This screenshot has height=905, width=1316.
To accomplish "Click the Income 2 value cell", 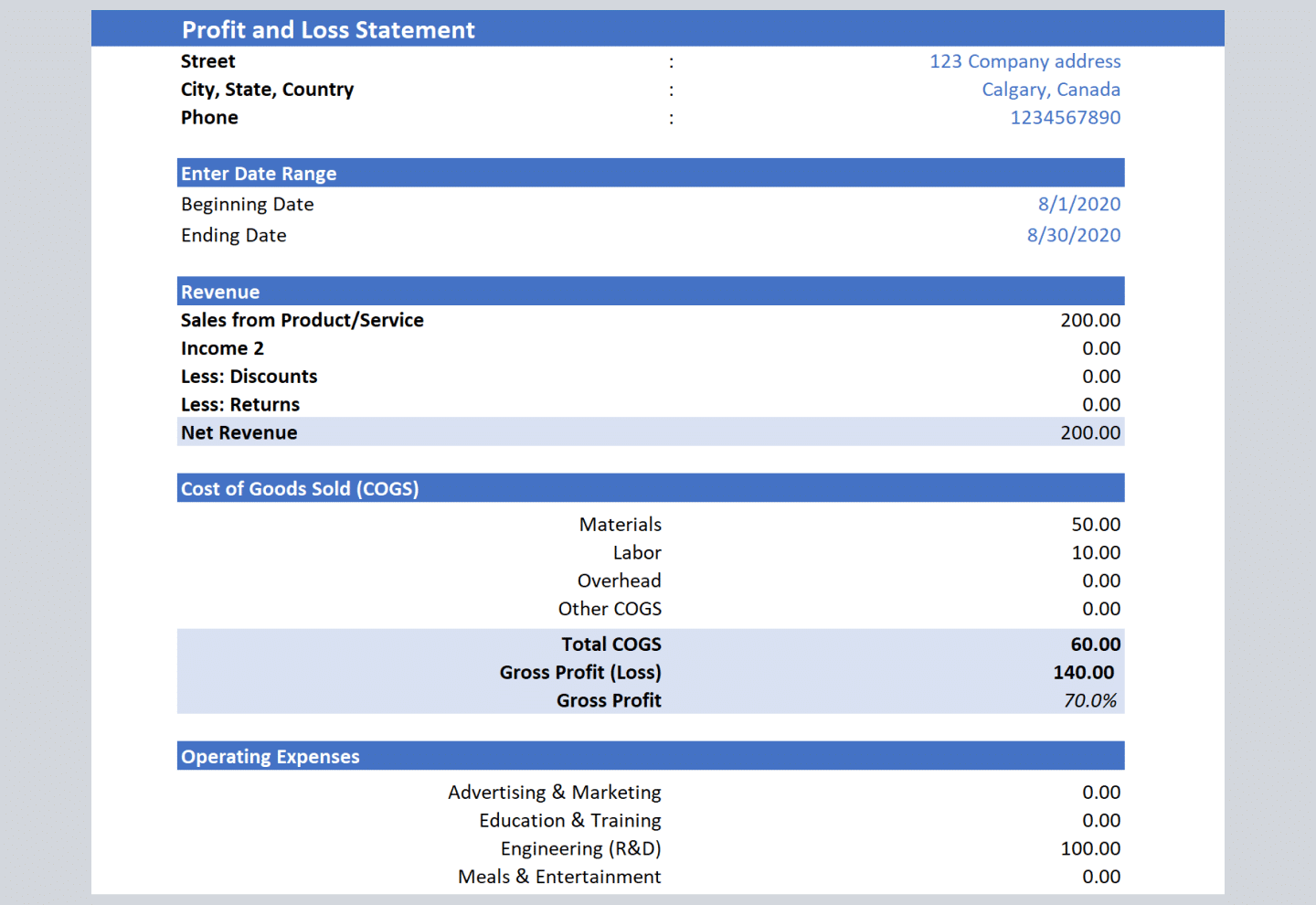I will (x=1100, y=348).
